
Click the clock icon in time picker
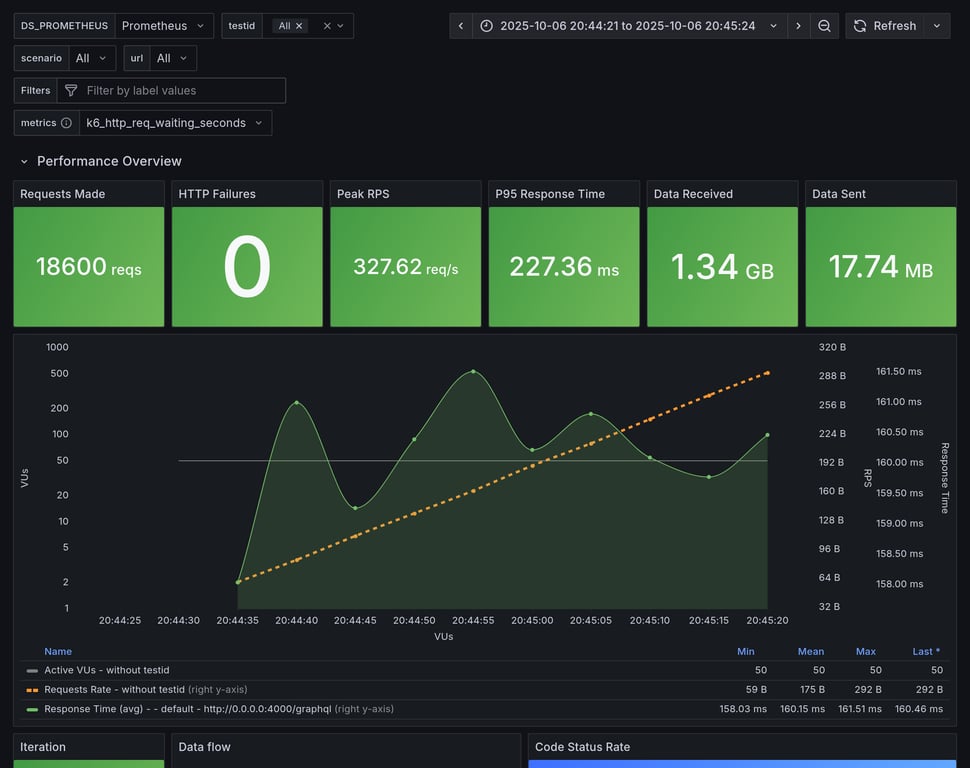coord(487,26)
